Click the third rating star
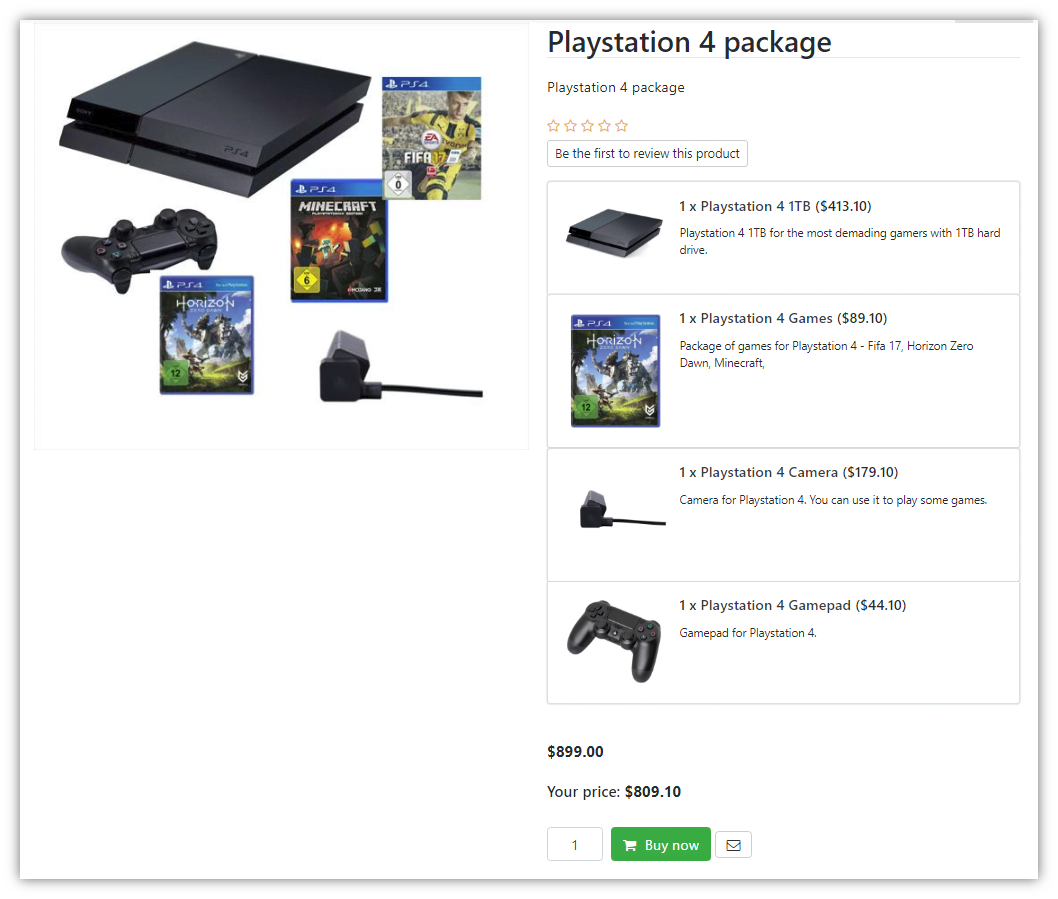1058x899 pixels. [x=588, y=126]
